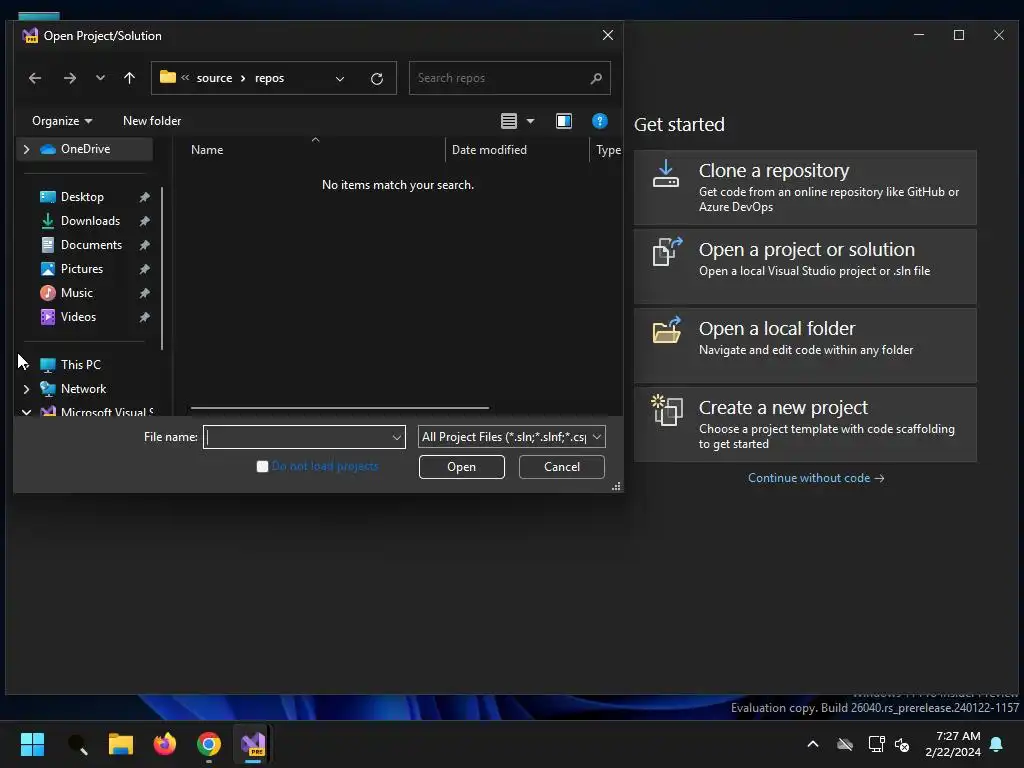Sort by the Type column header
The height and width of the screenshot is (768, 1024).
pyautogui.click(x=607, y=150)
